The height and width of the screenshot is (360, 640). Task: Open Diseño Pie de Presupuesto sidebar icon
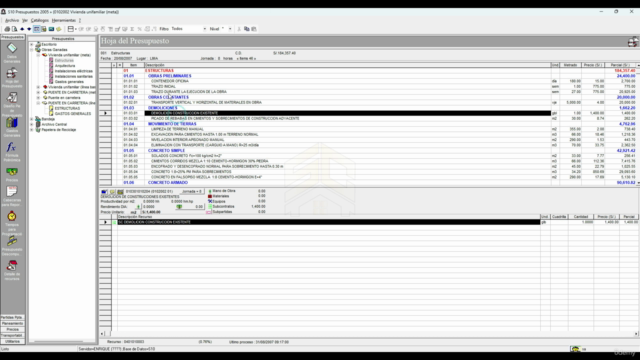(x=12, y=98)
